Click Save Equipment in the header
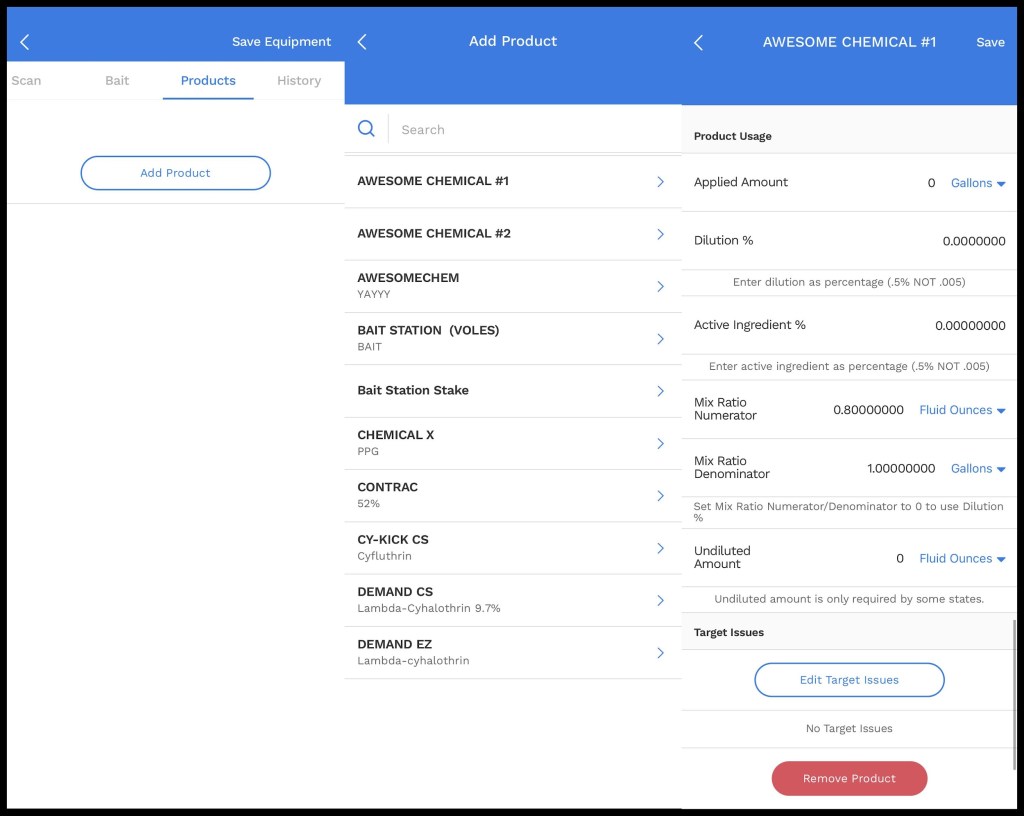Screen dimensions: 1024x816 point(281,42)
